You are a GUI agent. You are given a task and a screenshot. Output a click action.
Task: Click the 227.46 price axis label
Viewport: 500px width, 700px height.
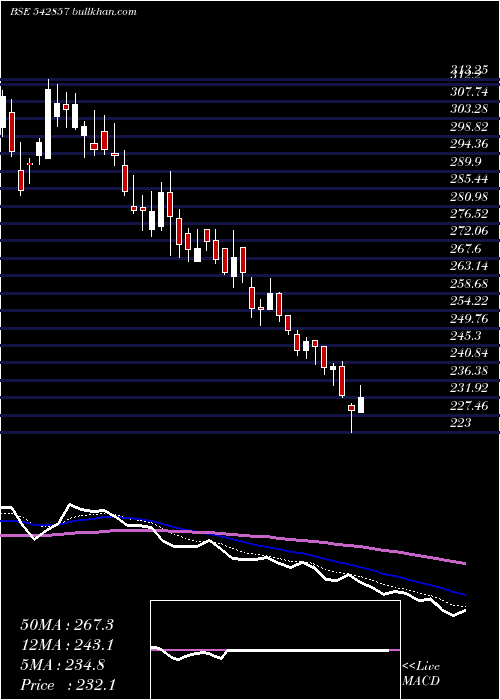point(469,406)
